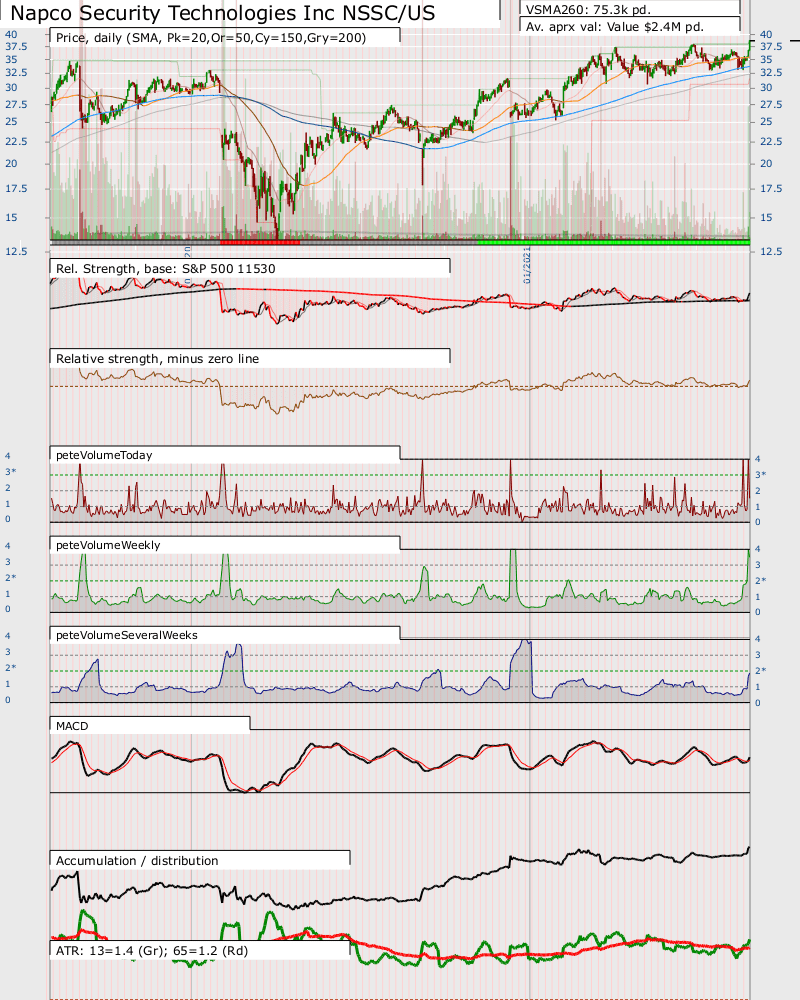The height and width of the screenshot is (1000, 800).
Task: Select the Price, daily SMA panel label
Action: click(211, 38)
